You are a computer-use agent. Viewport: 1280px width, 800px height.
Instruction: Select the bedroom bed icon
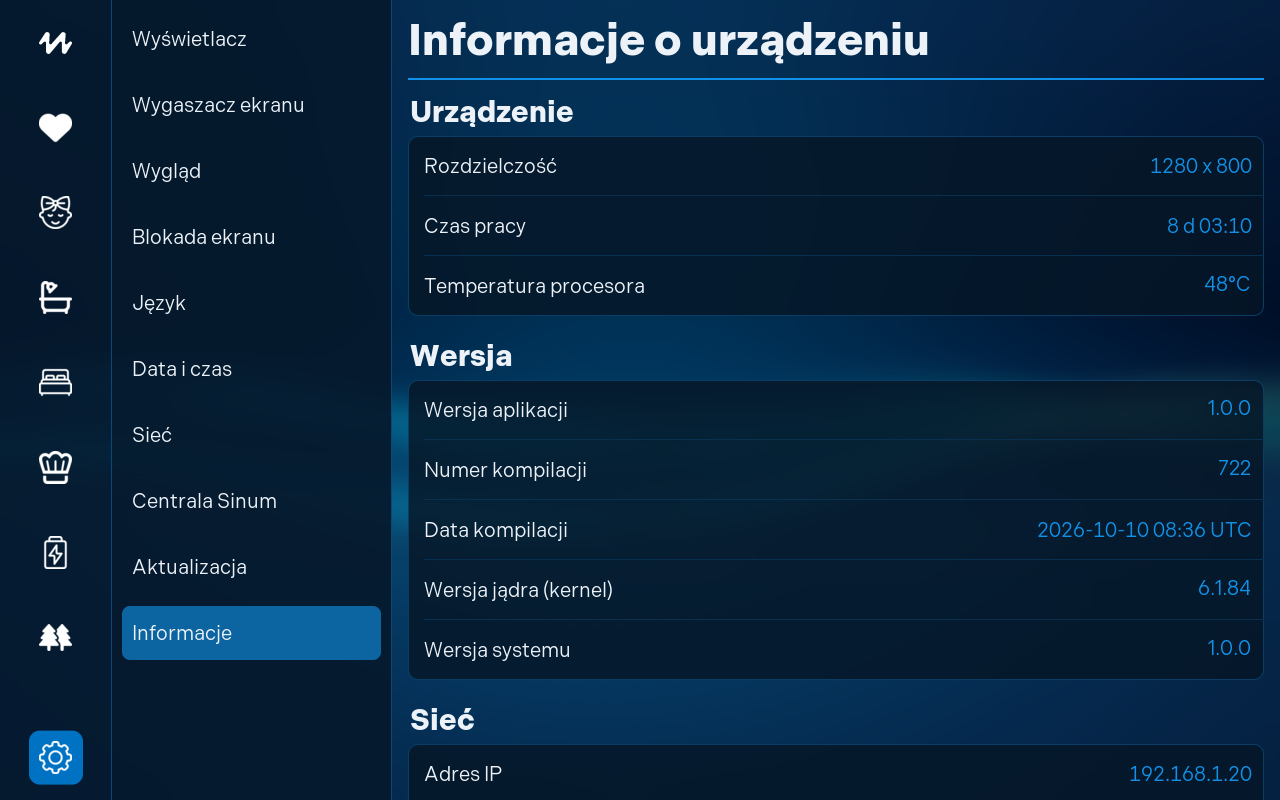(x=55, y=382)
